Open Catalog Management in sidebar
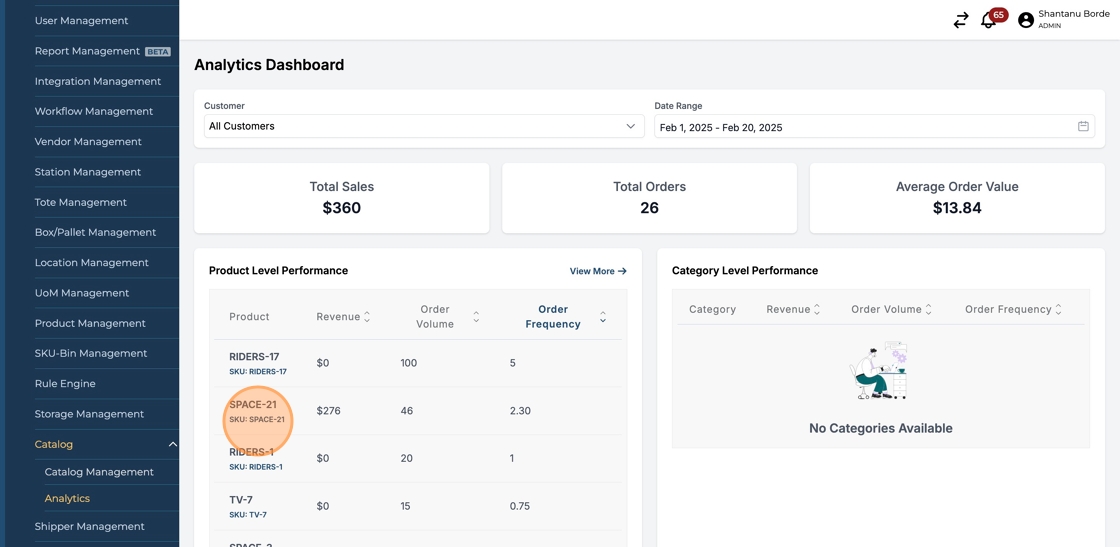Viewport: 1120px width, 547px height. click(x=99, y=472)
